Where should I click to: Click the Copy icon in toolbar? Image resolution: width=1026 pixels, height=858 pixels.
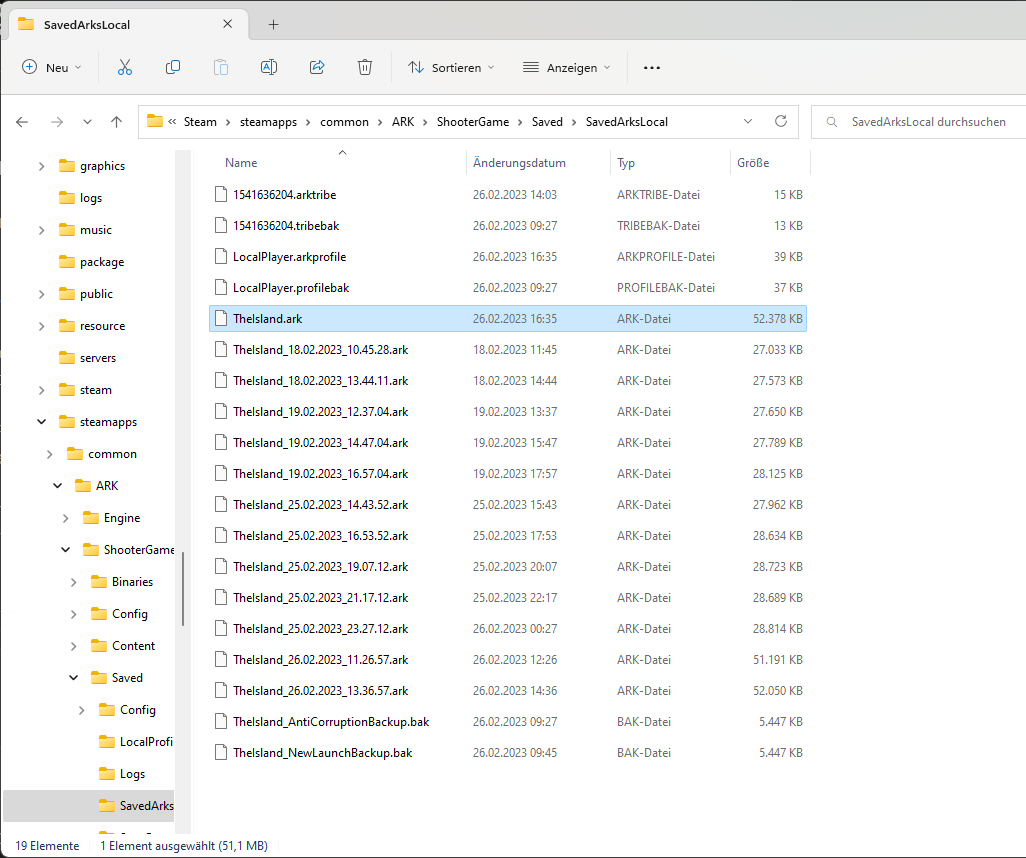[173, 67]
